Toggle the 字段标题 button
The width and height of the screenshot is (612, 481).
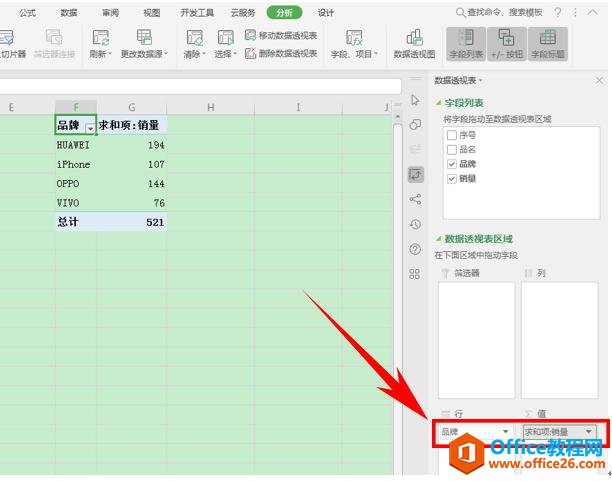548,44
